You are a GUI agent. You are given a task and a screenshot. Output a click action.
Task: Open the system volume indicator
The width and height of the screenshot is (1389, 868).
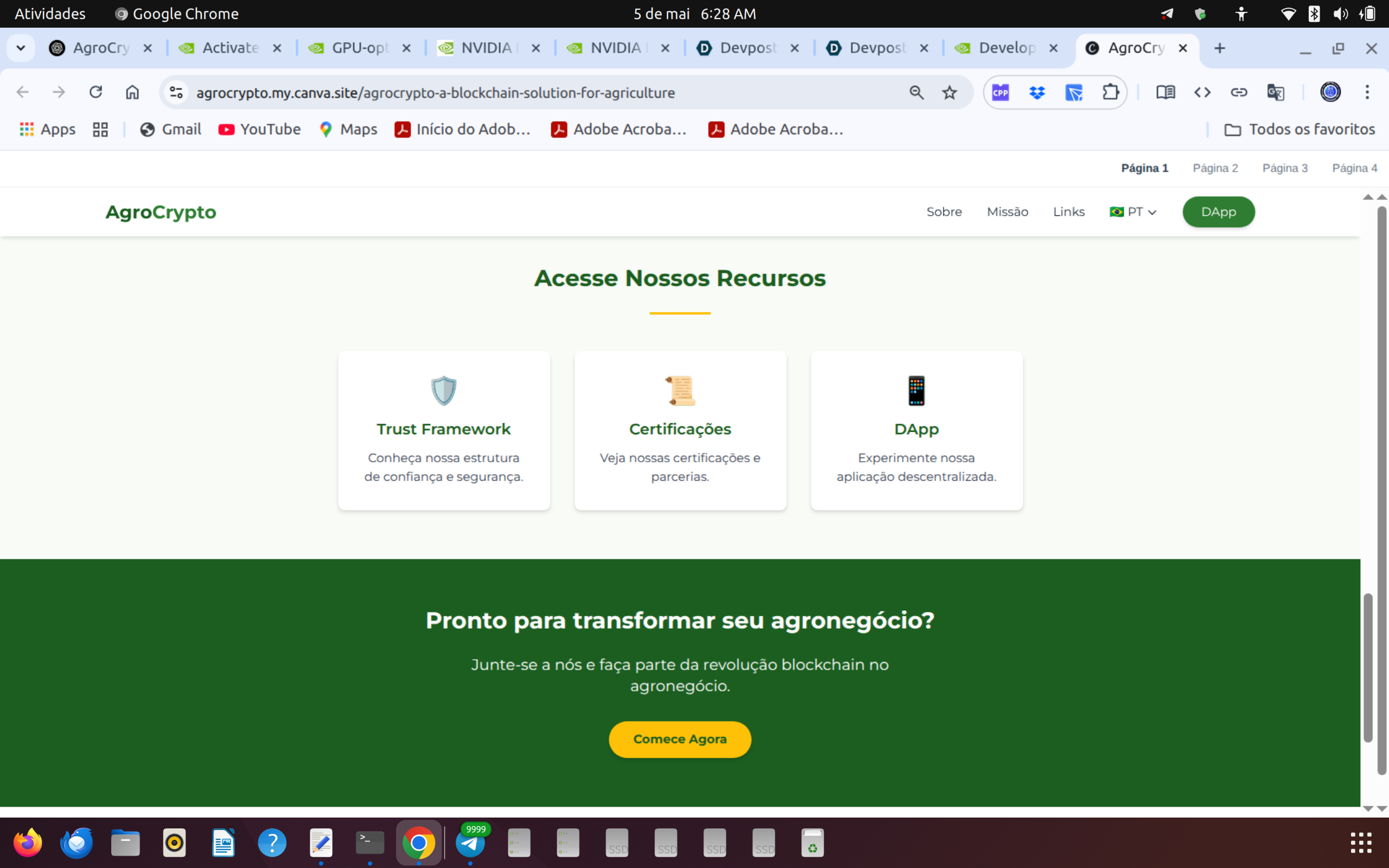(1341, 14)
